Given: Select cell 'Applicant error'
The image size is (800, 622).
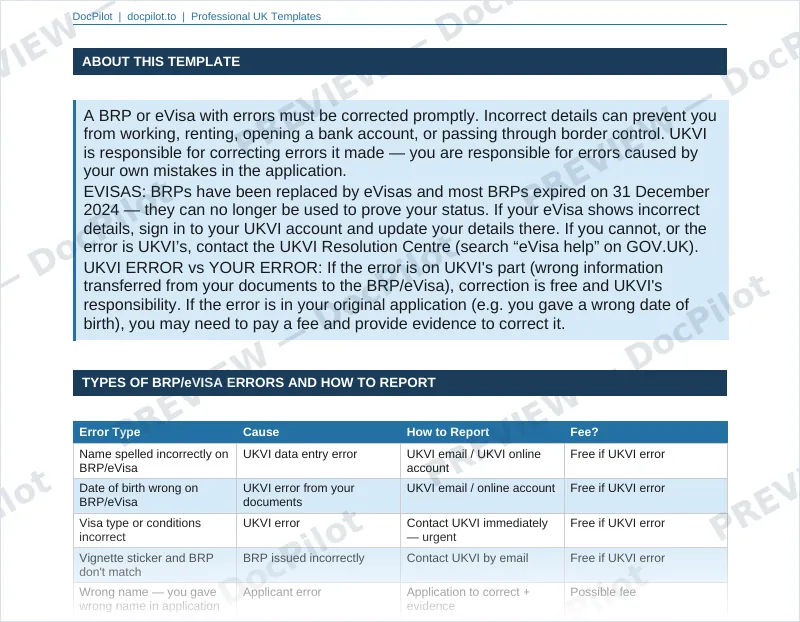Looking at the screenshot, I should coord(318,599).
